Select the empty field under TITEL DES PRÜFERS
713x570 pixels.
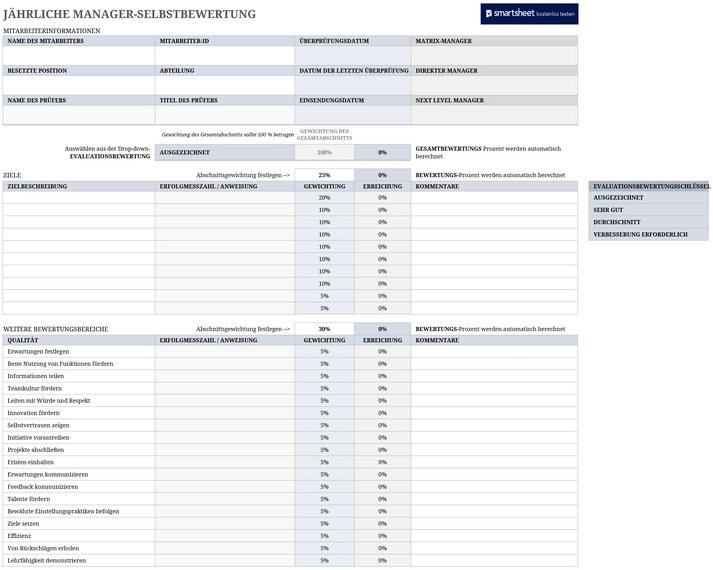(225, 115)
